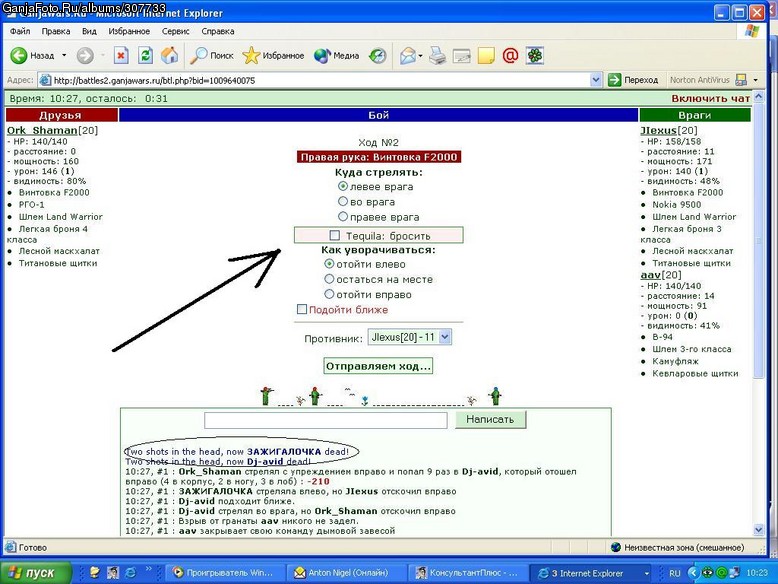Click the Переход go button
The width and height of the screenshot is (778, 584).
[x=633, y=80]
